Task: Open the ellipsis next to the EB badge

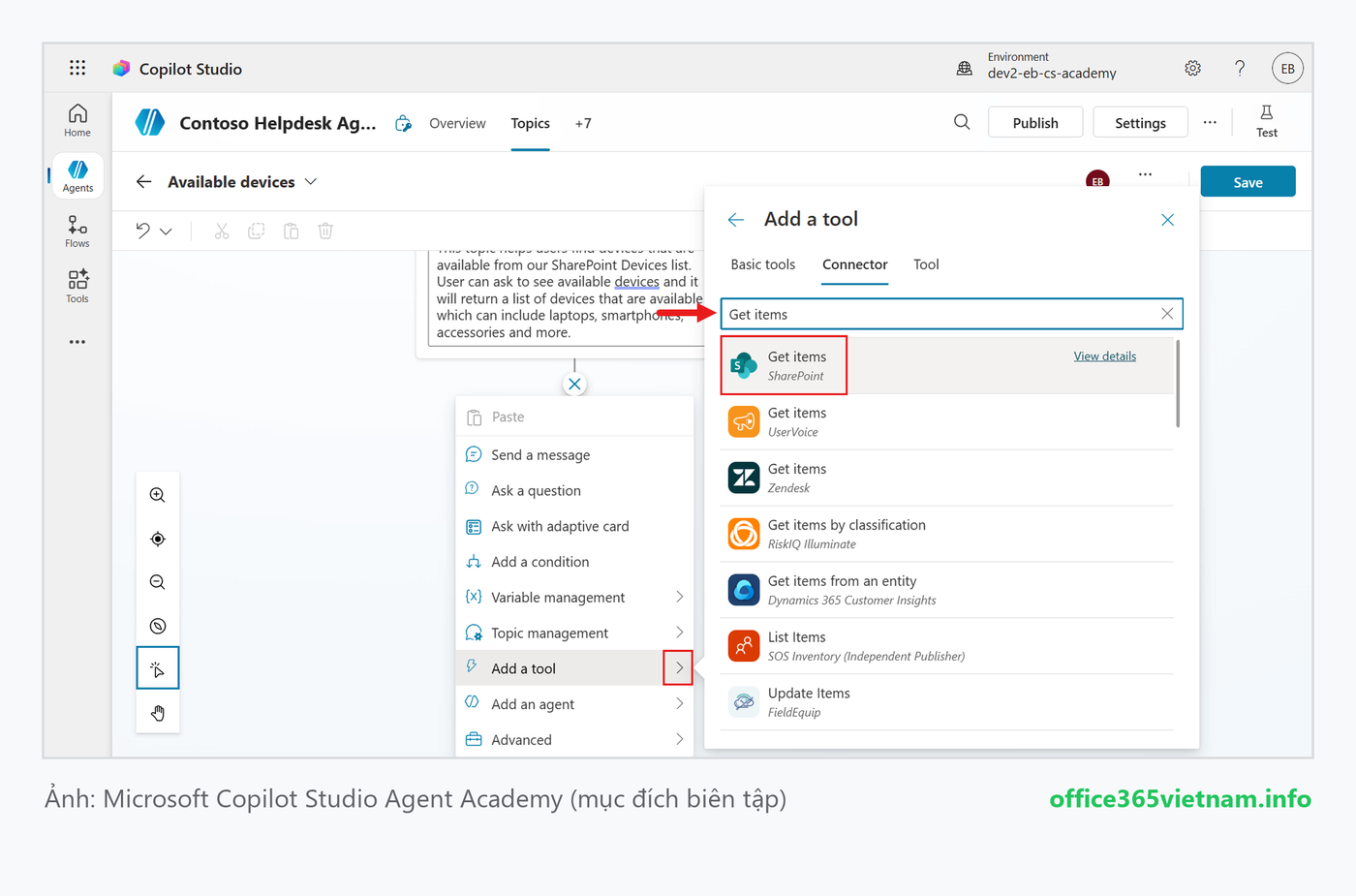Action: pos(1146,174)
